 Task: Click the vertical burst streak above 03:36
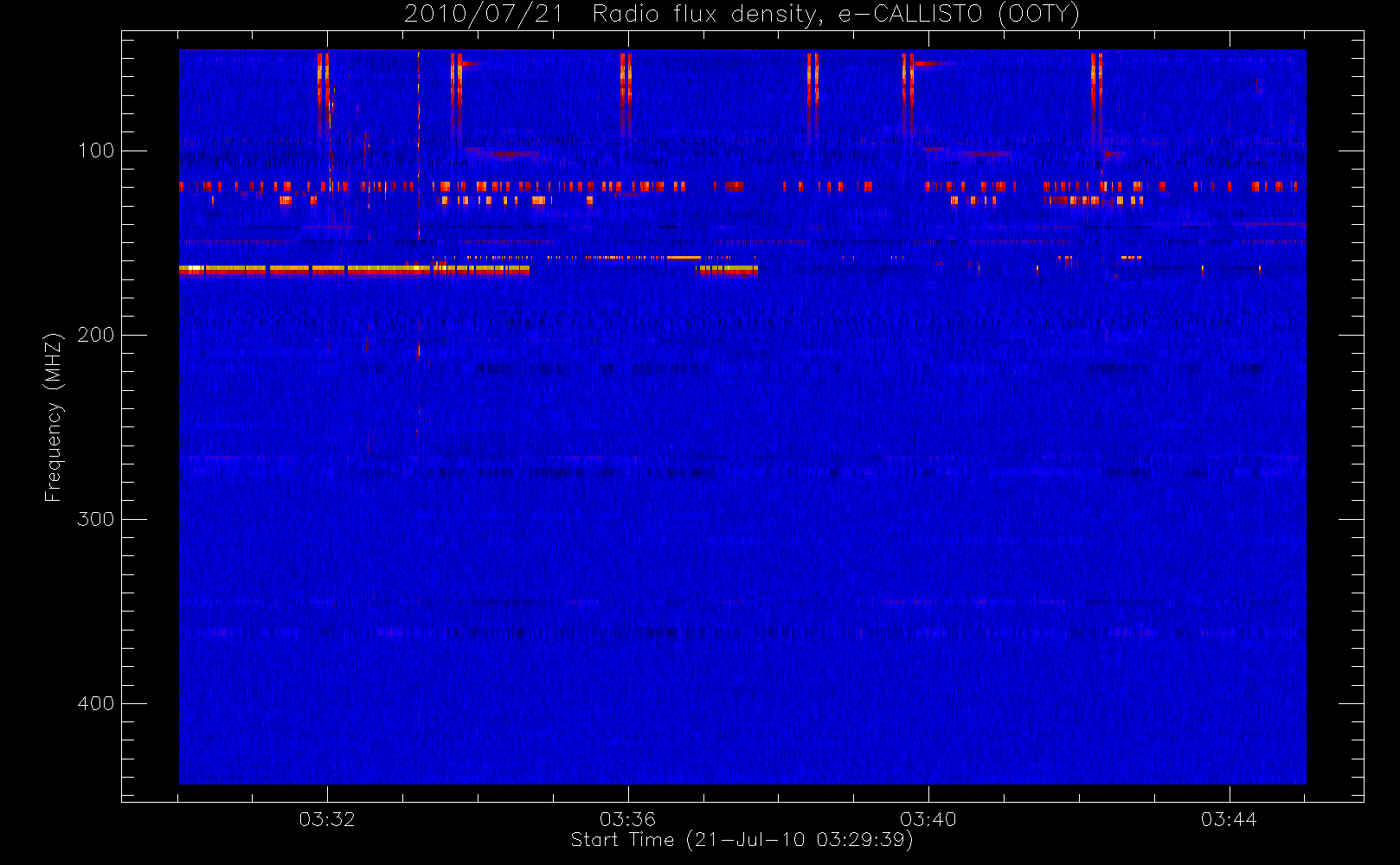pyautogui.click(x=626, y=95)
